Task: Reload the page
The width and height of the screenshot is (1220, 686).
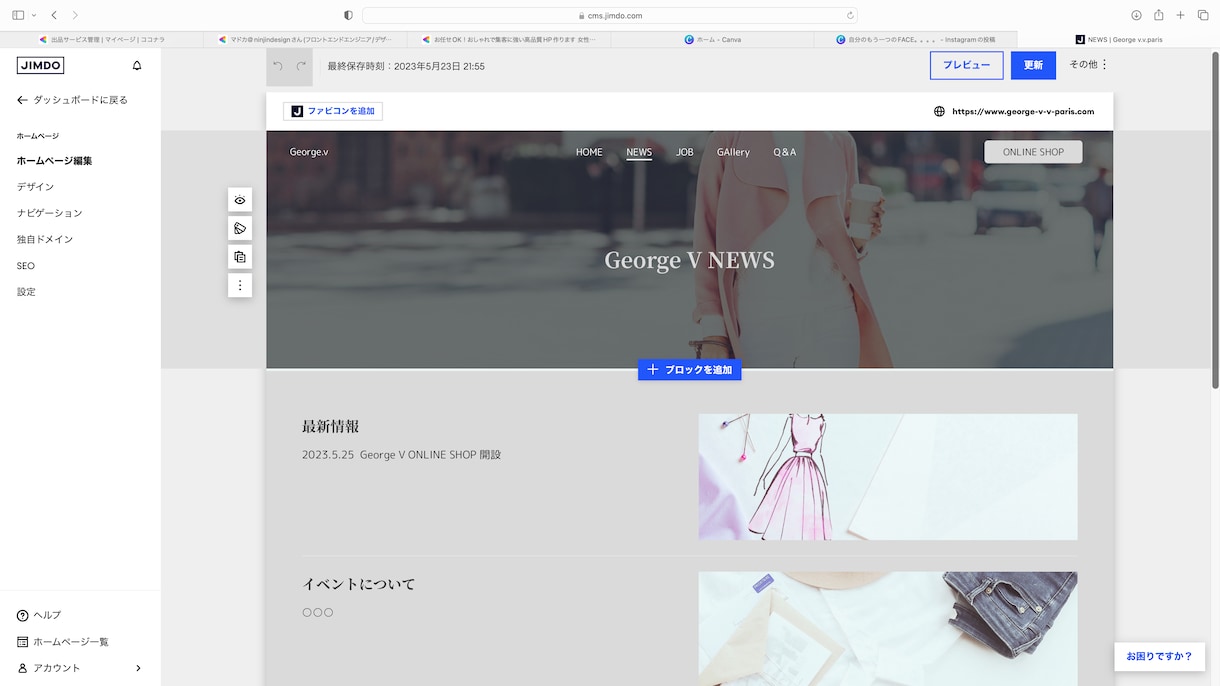Action: coord(850,15)
